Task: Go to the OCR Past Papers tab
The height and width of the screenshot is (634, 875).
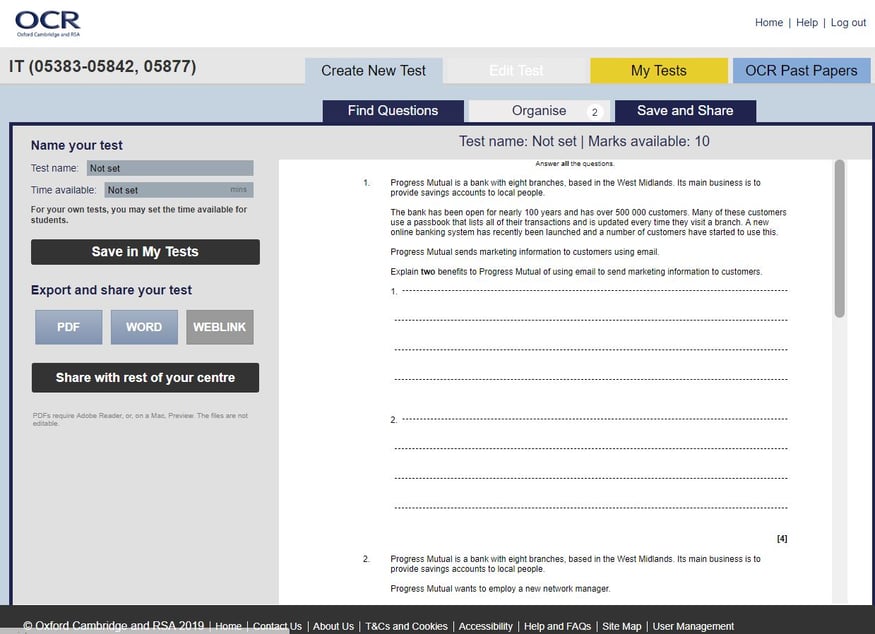Action: (801, 71)
